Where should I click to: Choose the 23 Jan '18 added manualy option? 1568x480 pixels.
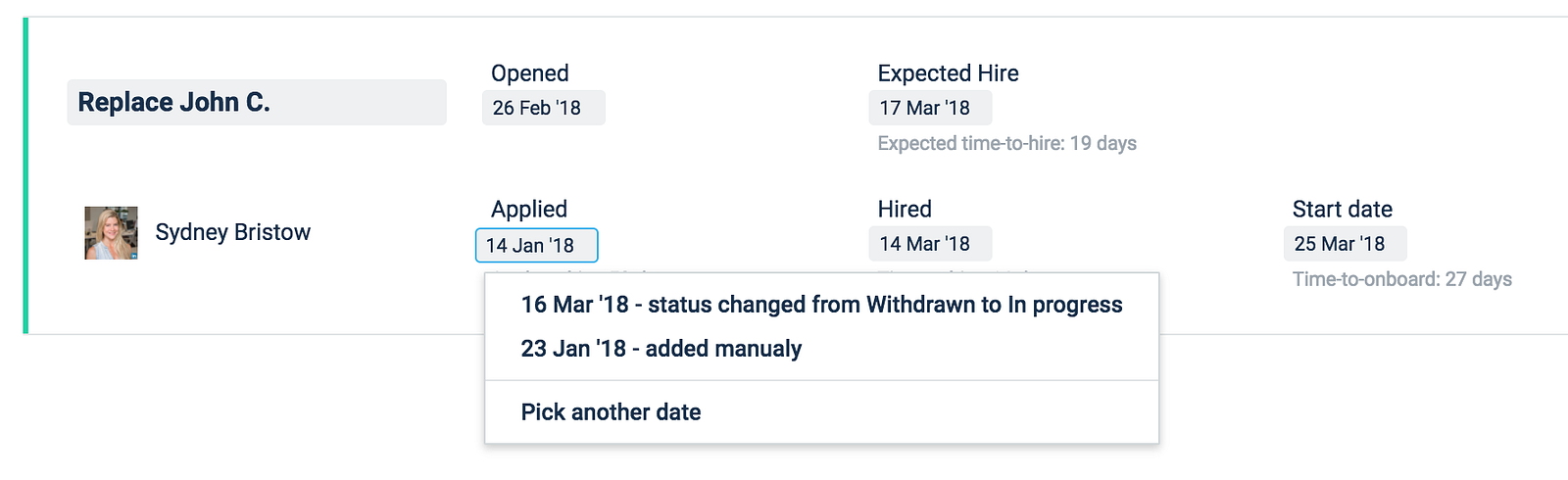(x=661, y=349)
